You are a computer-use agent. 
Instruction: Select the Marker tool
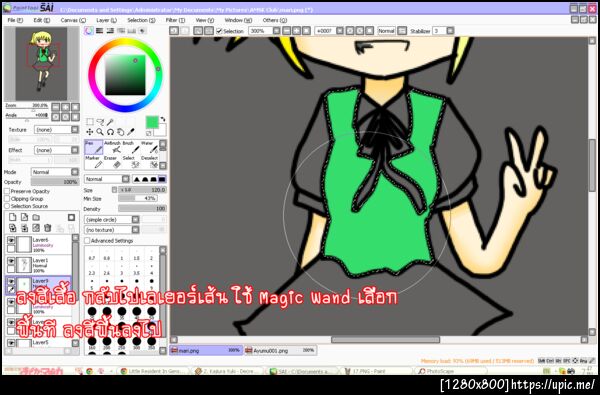(x=94, y=162)
